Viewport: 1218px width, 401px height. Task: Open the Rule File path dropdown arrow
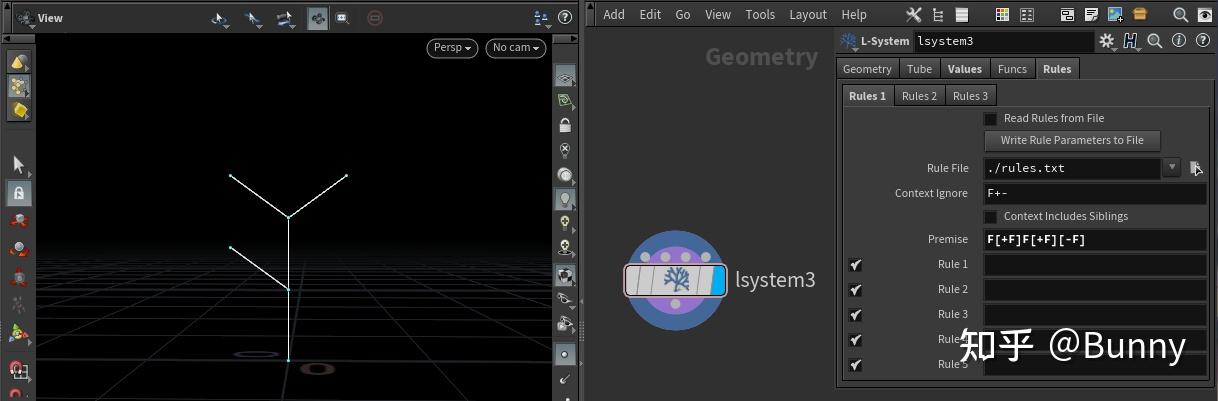[x=1172, y=168]
